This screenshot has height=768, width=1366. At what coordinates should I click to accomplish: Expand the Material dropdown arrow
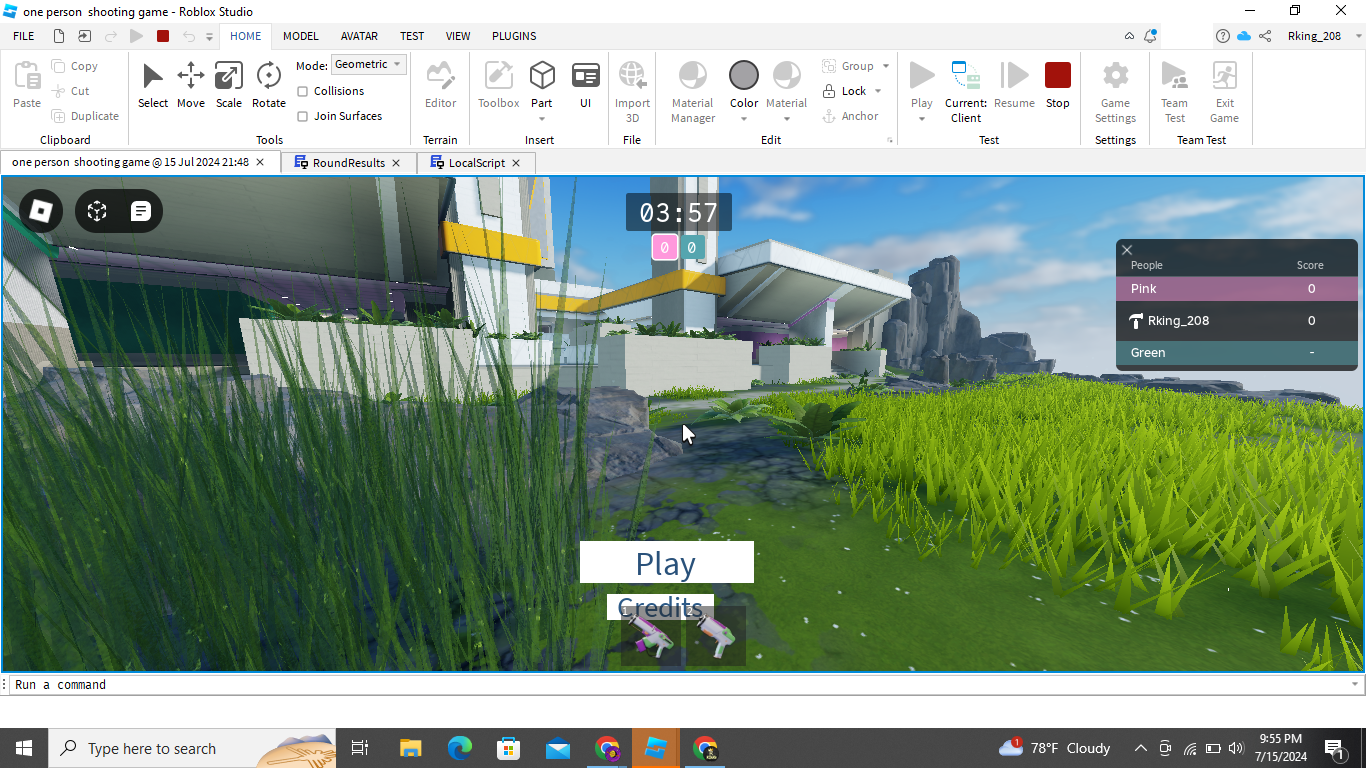[787, 119]
